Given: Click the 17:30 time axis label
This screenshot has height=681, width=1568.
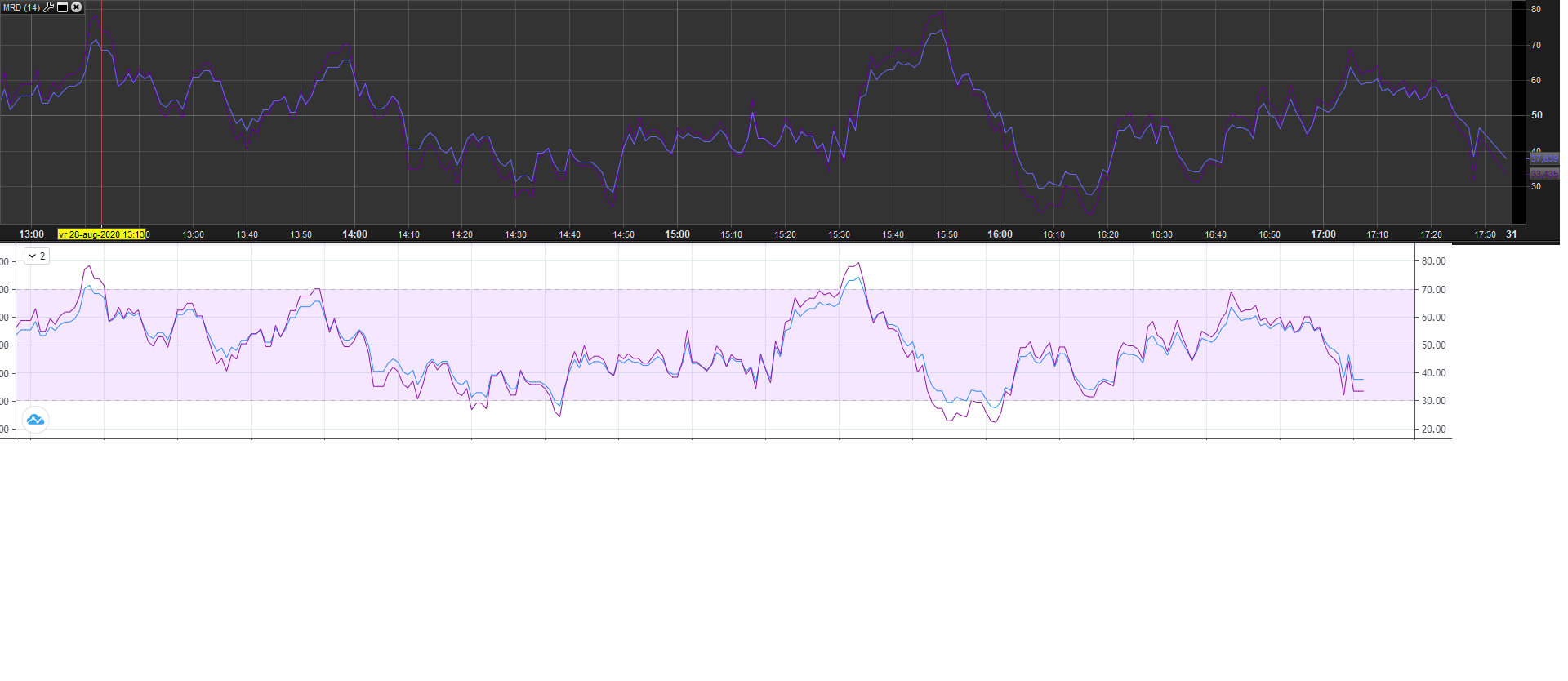Looking at the screenshot, I should pyautogui.click(x=1485, y=234).
